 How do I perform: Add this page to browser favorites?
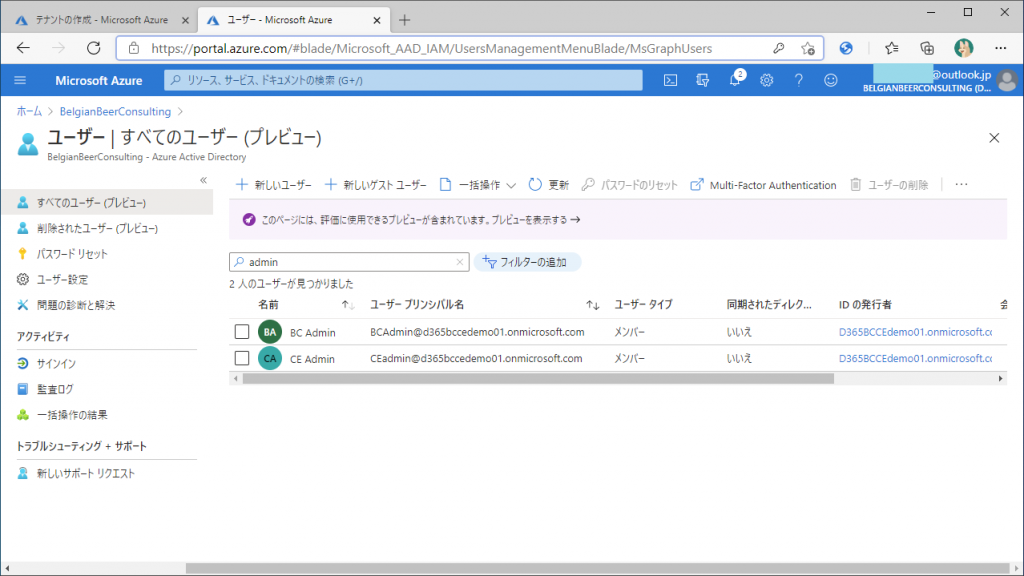808,48
